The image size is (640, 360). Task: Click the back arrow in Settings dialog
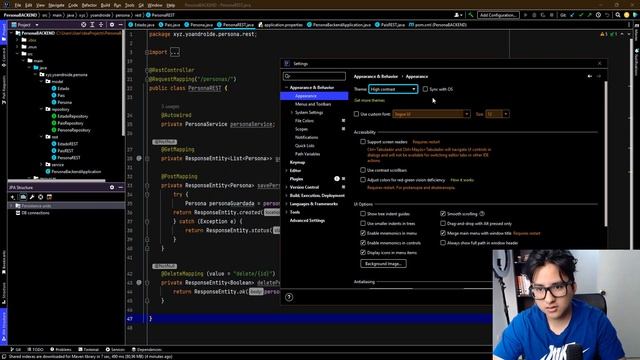pos(590,76)
